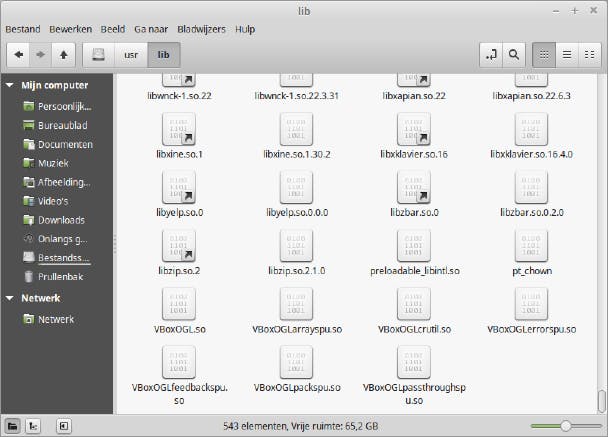Click the libwnck-1.so.22.3.31 file name
The width and height of the screenshot is (608, 437).
tap(297, 96)
